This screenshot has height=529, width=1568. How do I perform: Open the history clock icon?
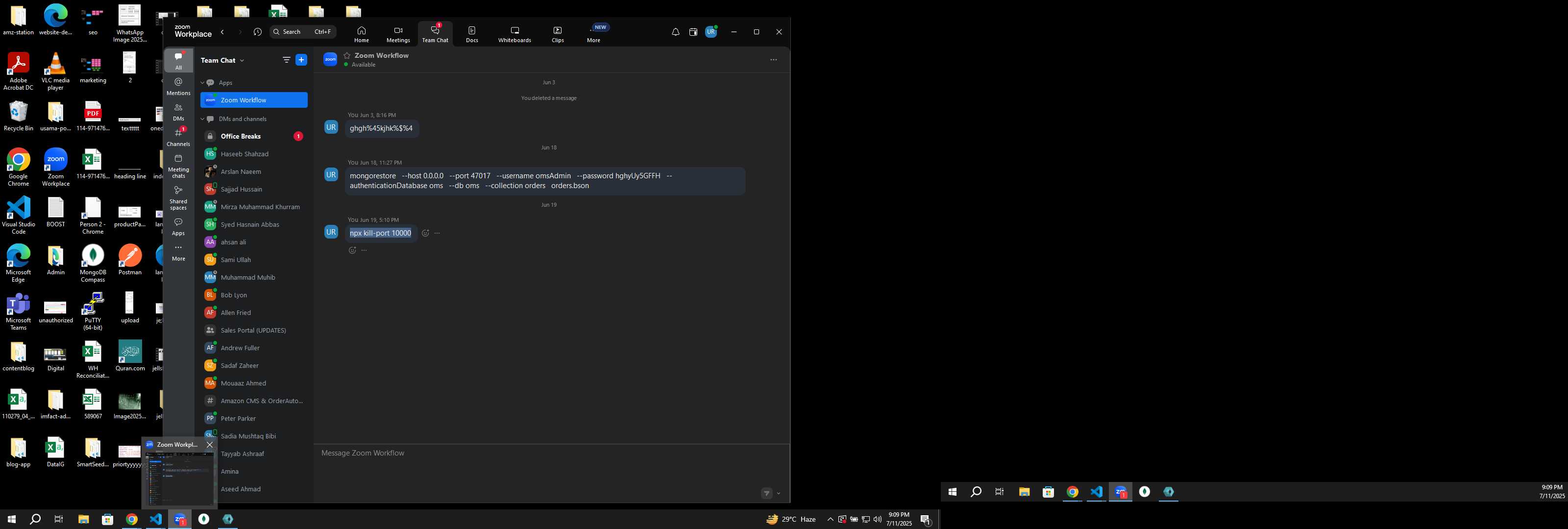(257, 32)
